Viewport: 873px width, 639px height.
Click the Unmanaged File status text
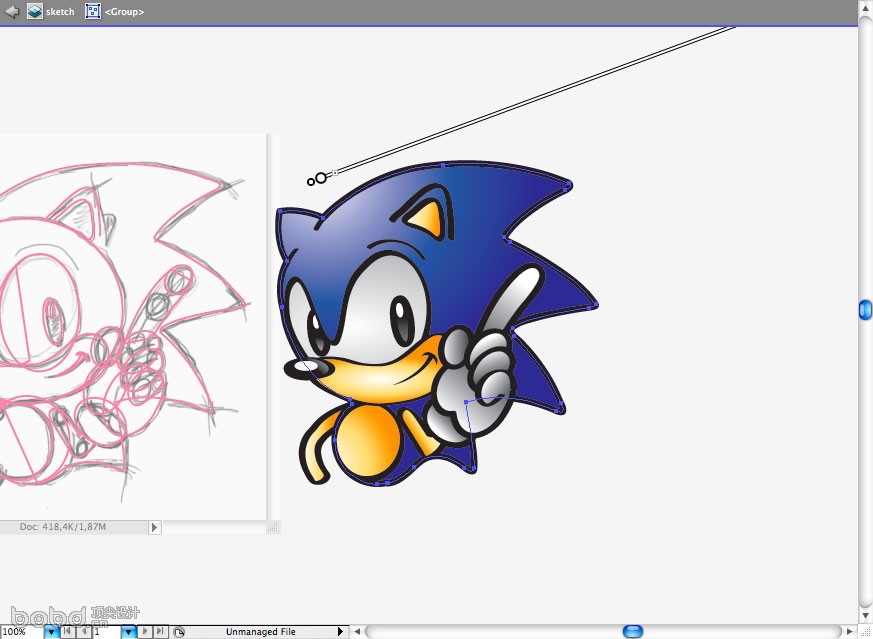(261, 632)
